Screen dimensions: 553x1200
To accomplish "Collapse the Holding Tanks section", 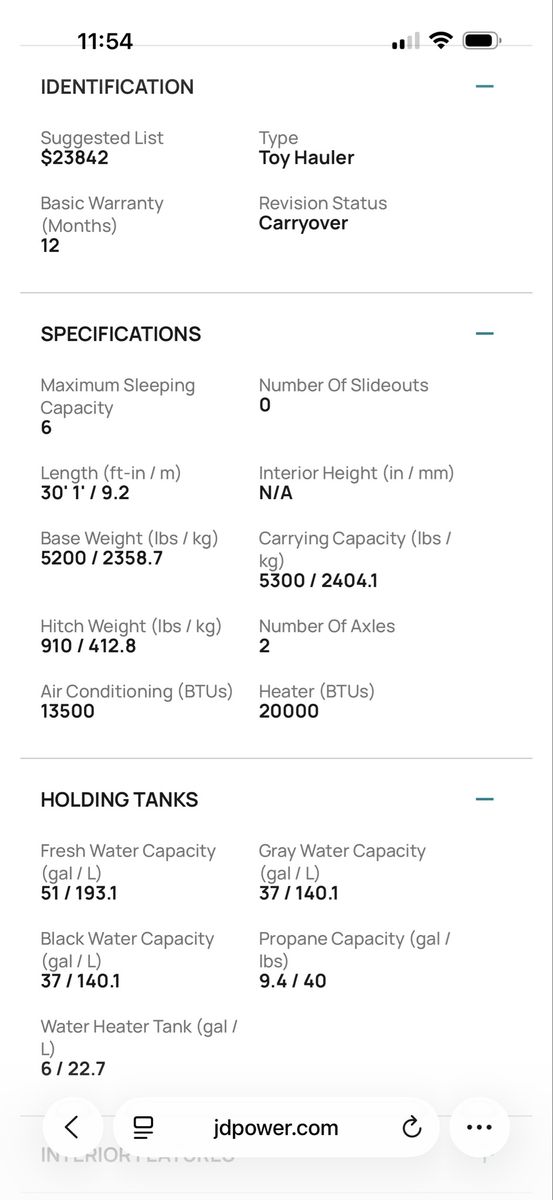I will click(x=485, y=799).
